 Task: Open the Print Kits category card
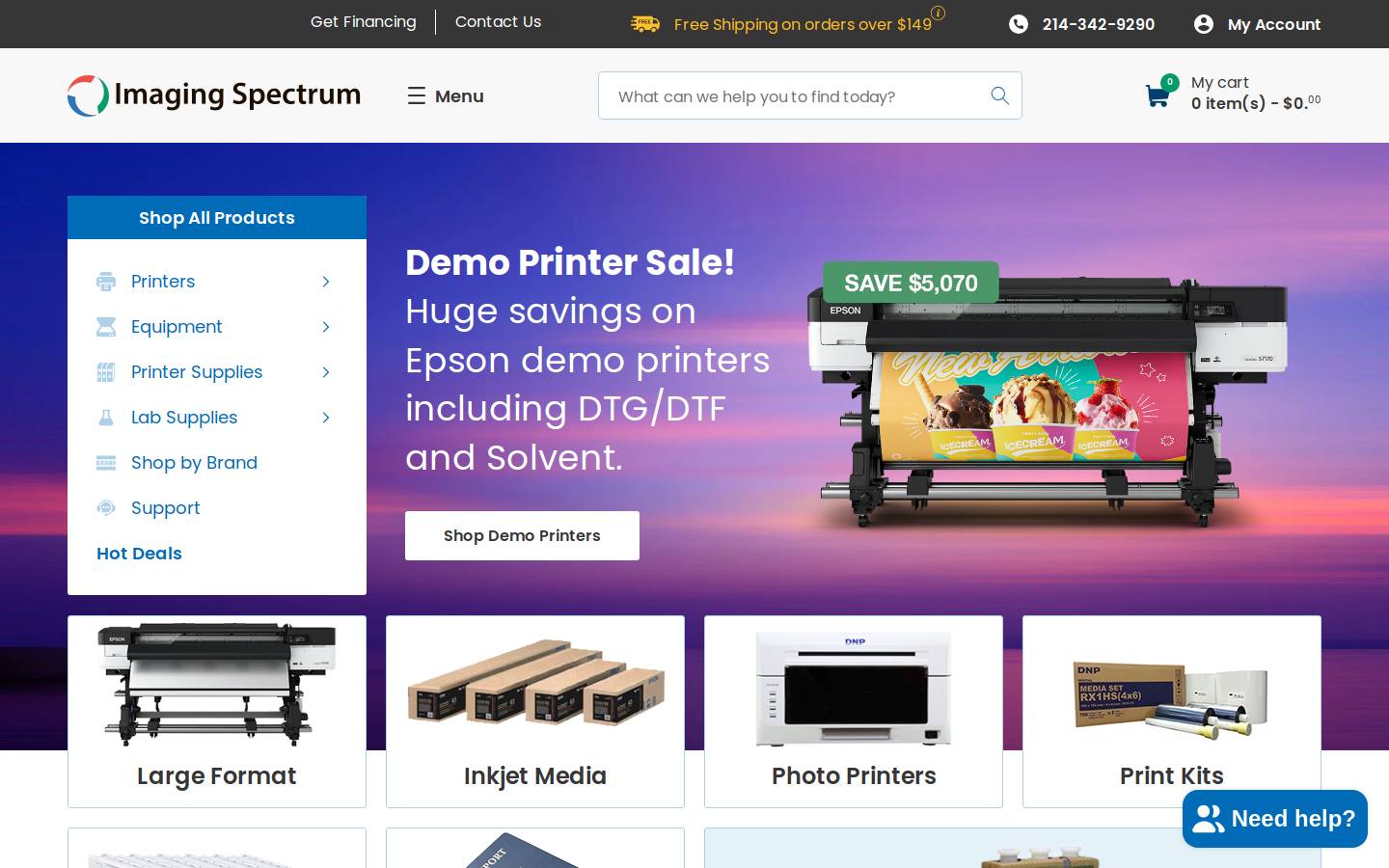tap(1172, 712)
